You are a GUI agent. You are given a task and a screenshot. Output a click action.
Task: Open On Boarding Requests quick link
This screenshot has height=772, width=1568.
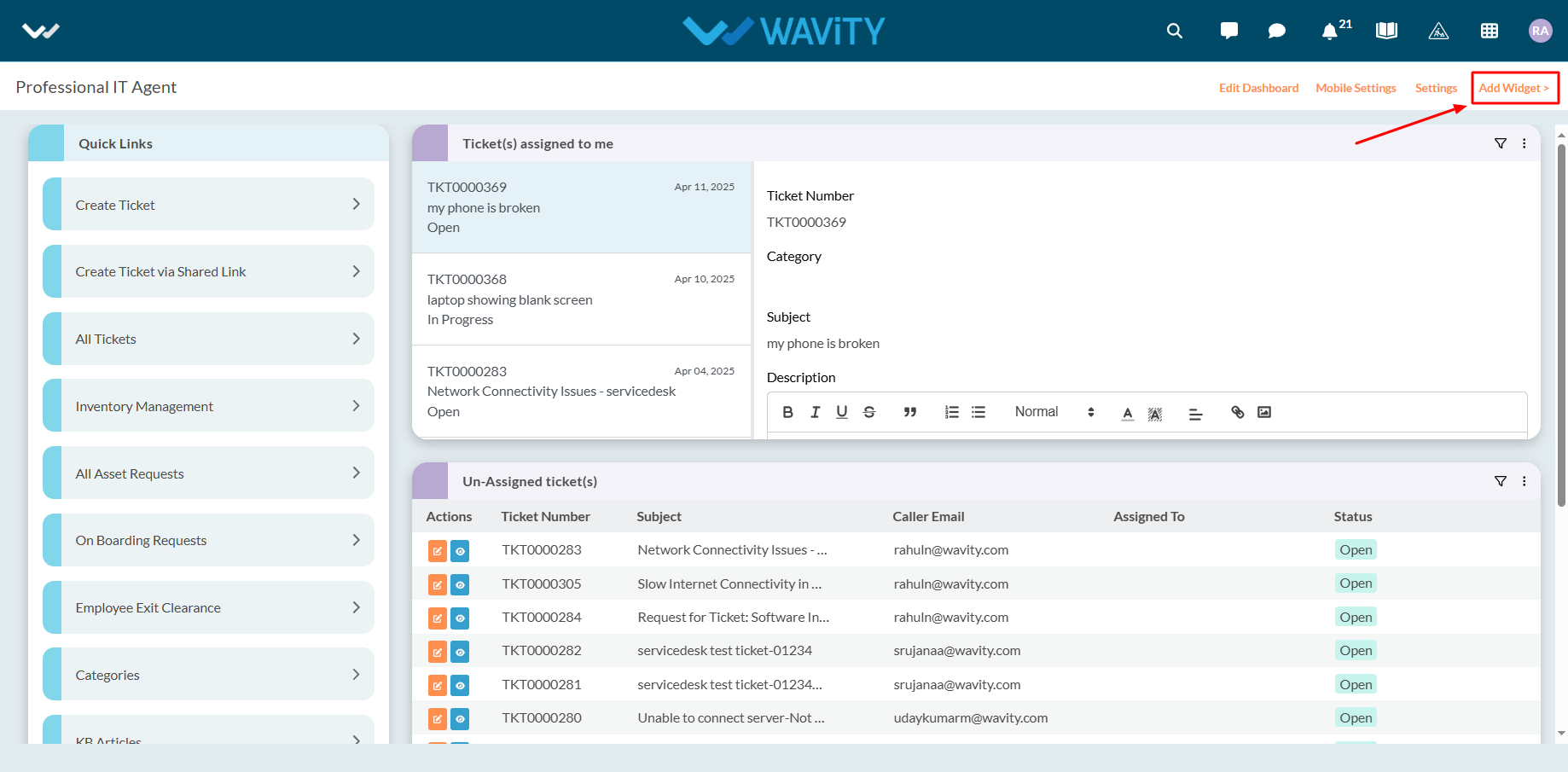[208, 540]
